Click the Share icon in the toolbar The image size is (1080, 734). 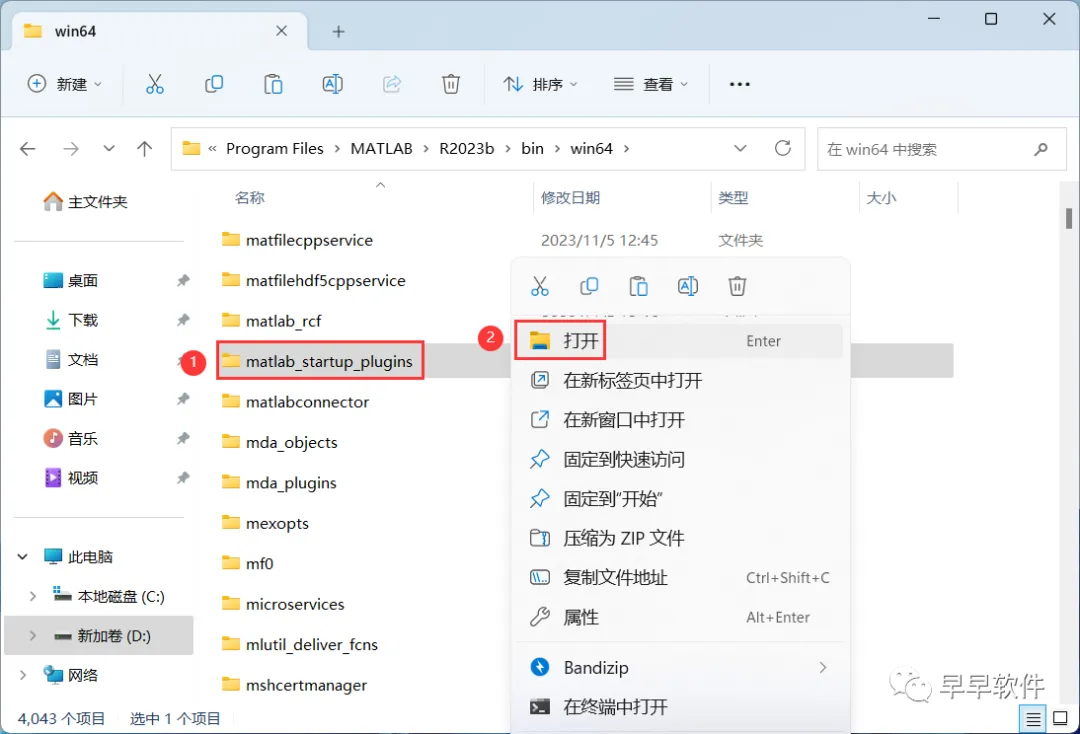point(392,84)
